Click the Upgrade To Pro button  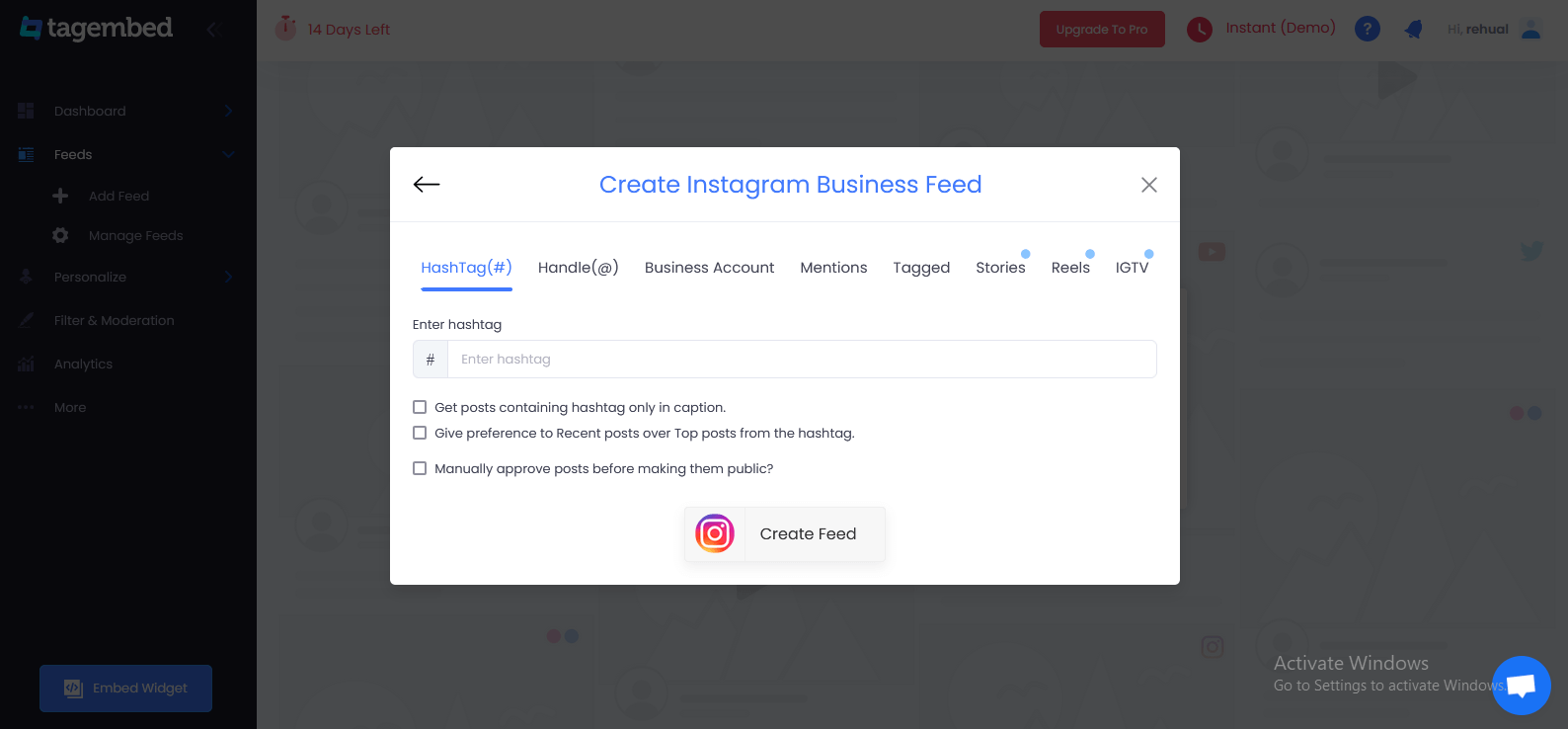1102,30
